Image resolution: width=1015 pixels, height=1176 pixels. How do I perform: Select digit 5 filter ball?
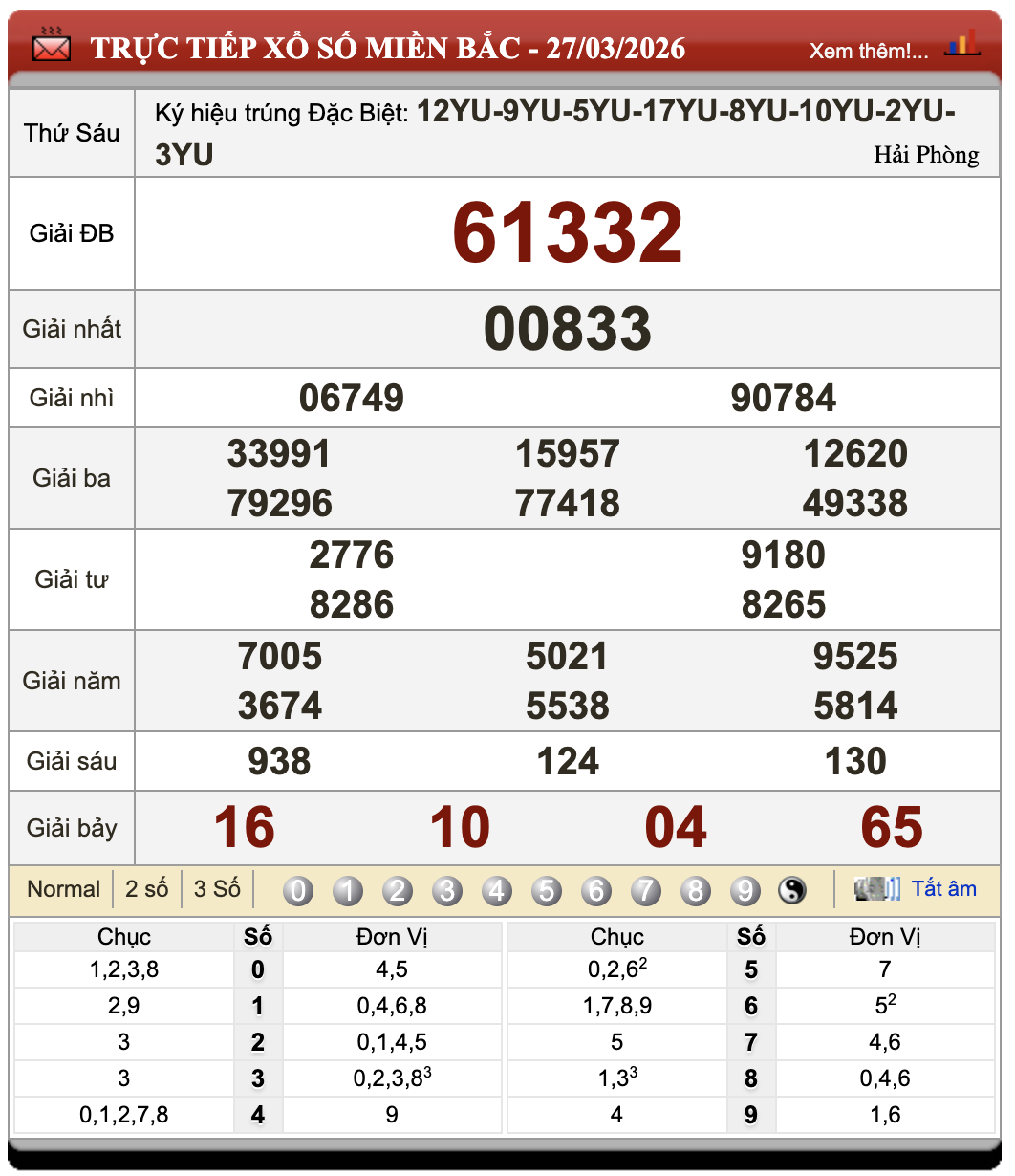tap(547, 891)
